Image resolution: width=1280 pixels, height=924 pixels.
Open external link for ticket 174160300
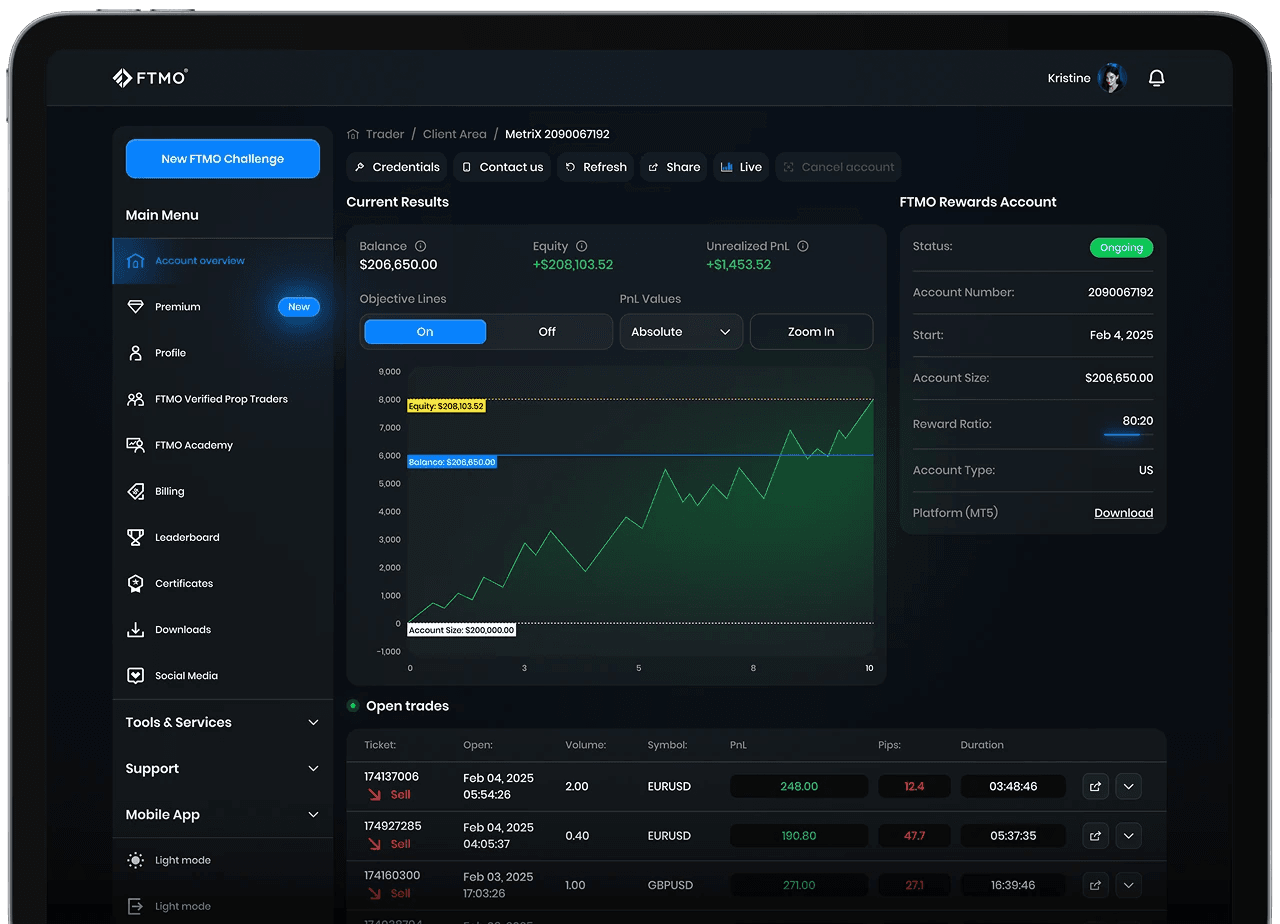point(1096,885)
